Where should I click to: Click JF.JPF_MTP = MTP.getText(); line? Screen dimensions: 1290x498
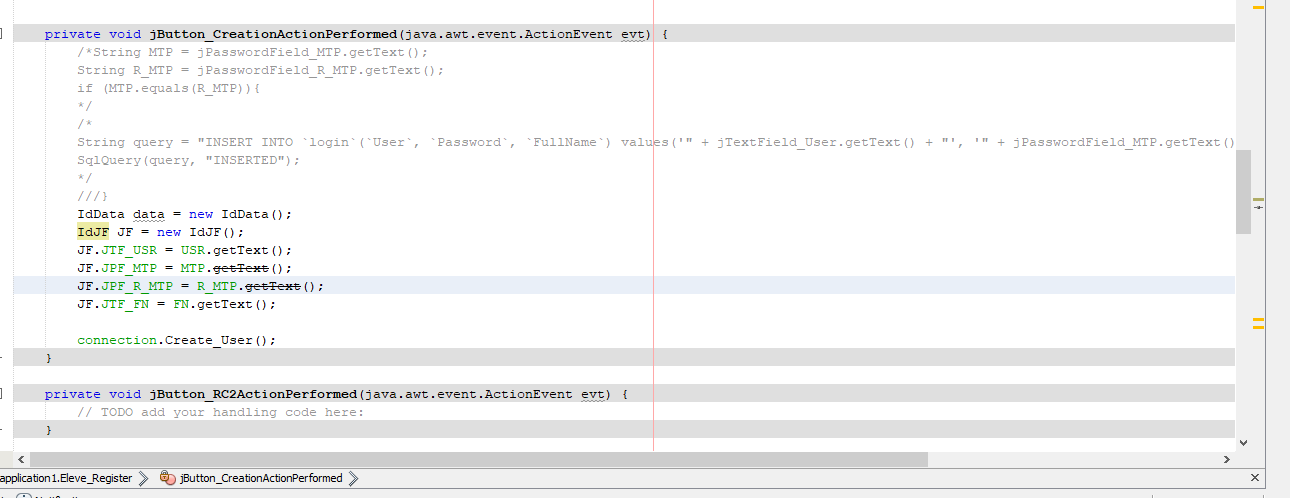pyautogui.click(x=184, y=268)
